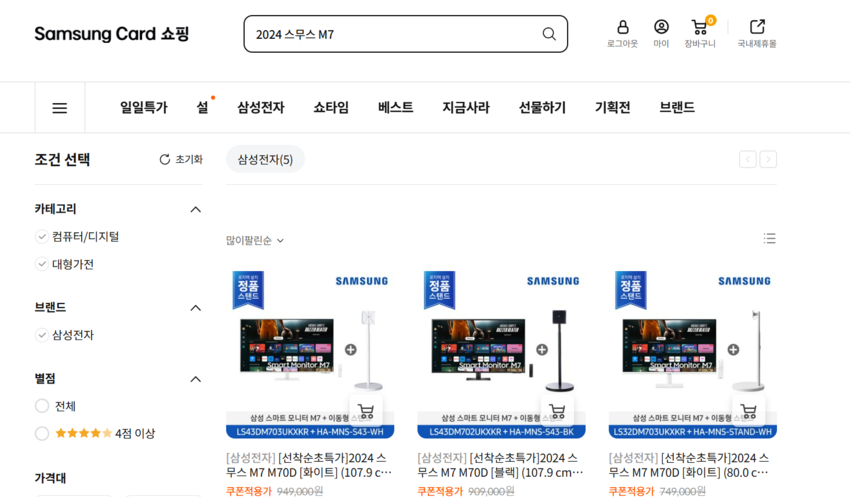Click the 조건 선택 heading
This screenshot has height=497, width=850.
pyautogui.click(x=62, y=159)
